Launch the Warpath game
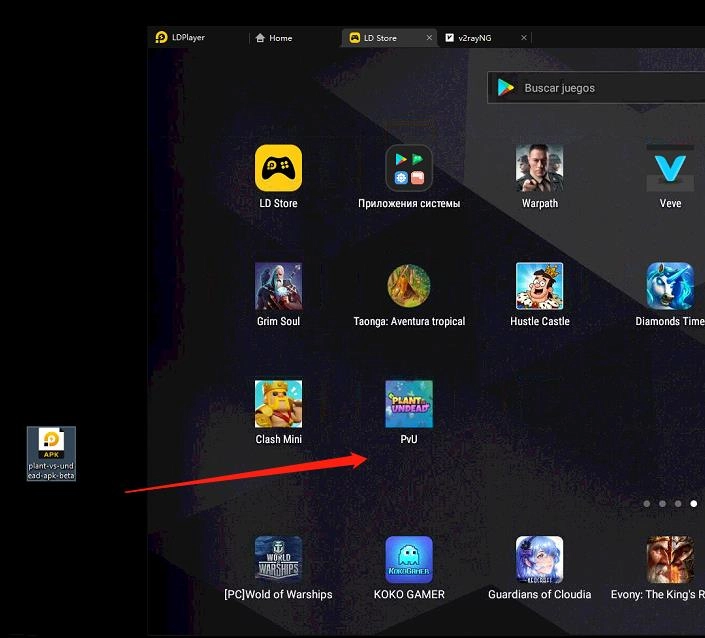The height and width of the screenshot is (638, 705). pyautogui.click(x=540, y=168)
